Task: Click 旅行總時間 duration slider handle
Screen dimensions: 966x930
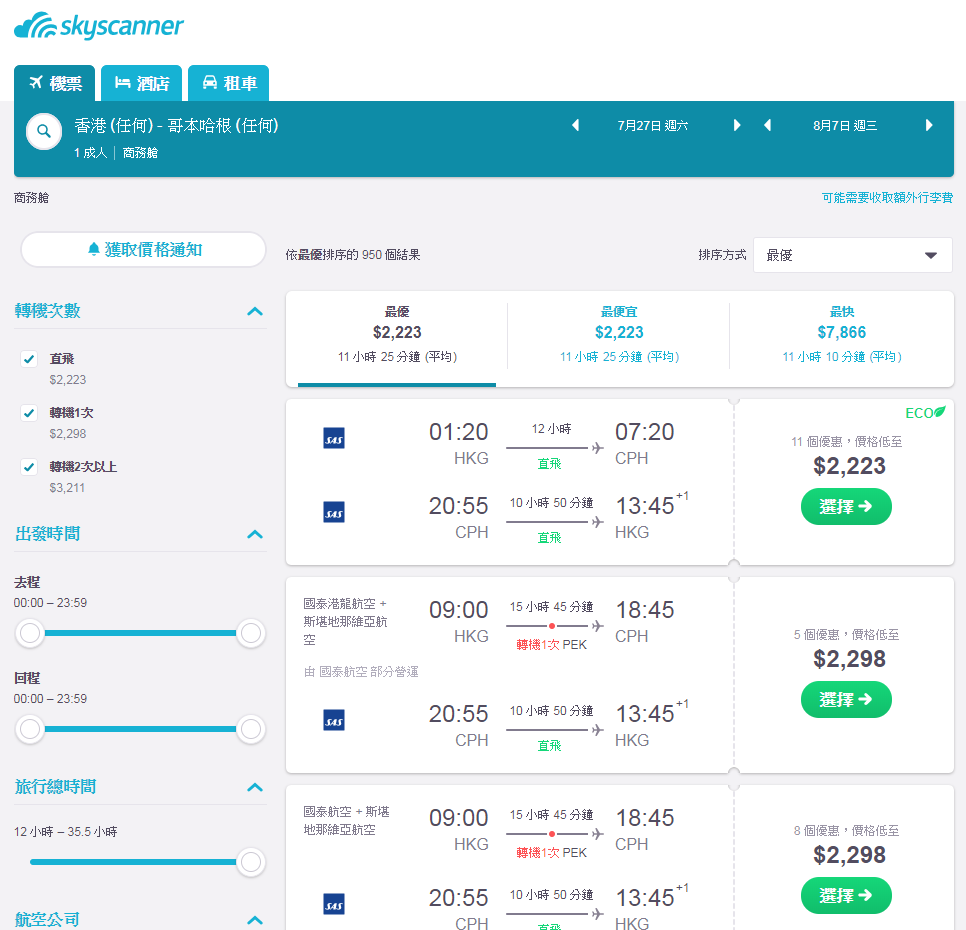Action: click(x=251, y=862)
